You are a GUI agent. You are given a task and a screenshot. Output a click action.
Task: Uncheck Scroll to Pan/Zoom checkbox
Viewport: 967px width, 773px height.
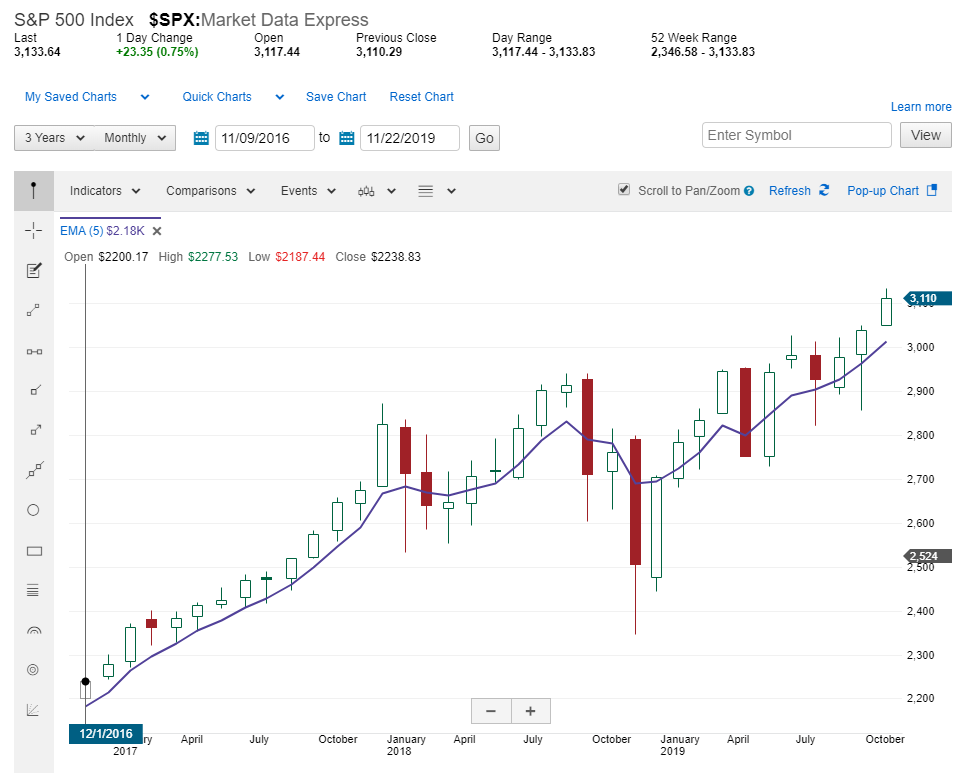coord(624,190)
